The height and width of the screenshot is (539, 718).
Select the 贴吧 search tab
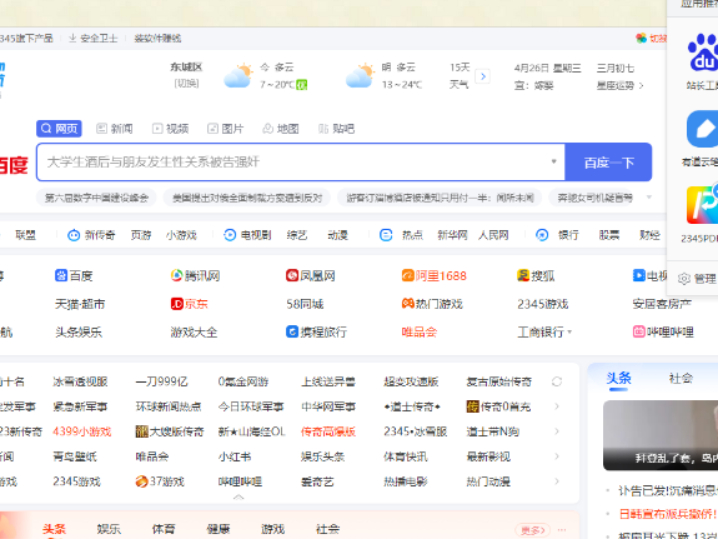point(337,129)
